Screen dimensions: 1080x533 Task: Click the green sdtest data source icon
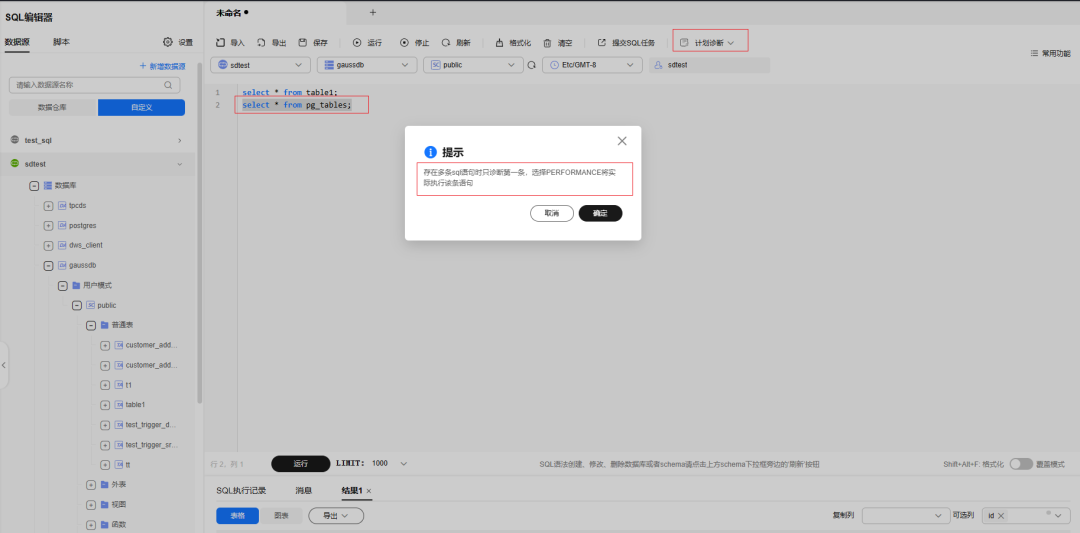[x=14, y=164]
